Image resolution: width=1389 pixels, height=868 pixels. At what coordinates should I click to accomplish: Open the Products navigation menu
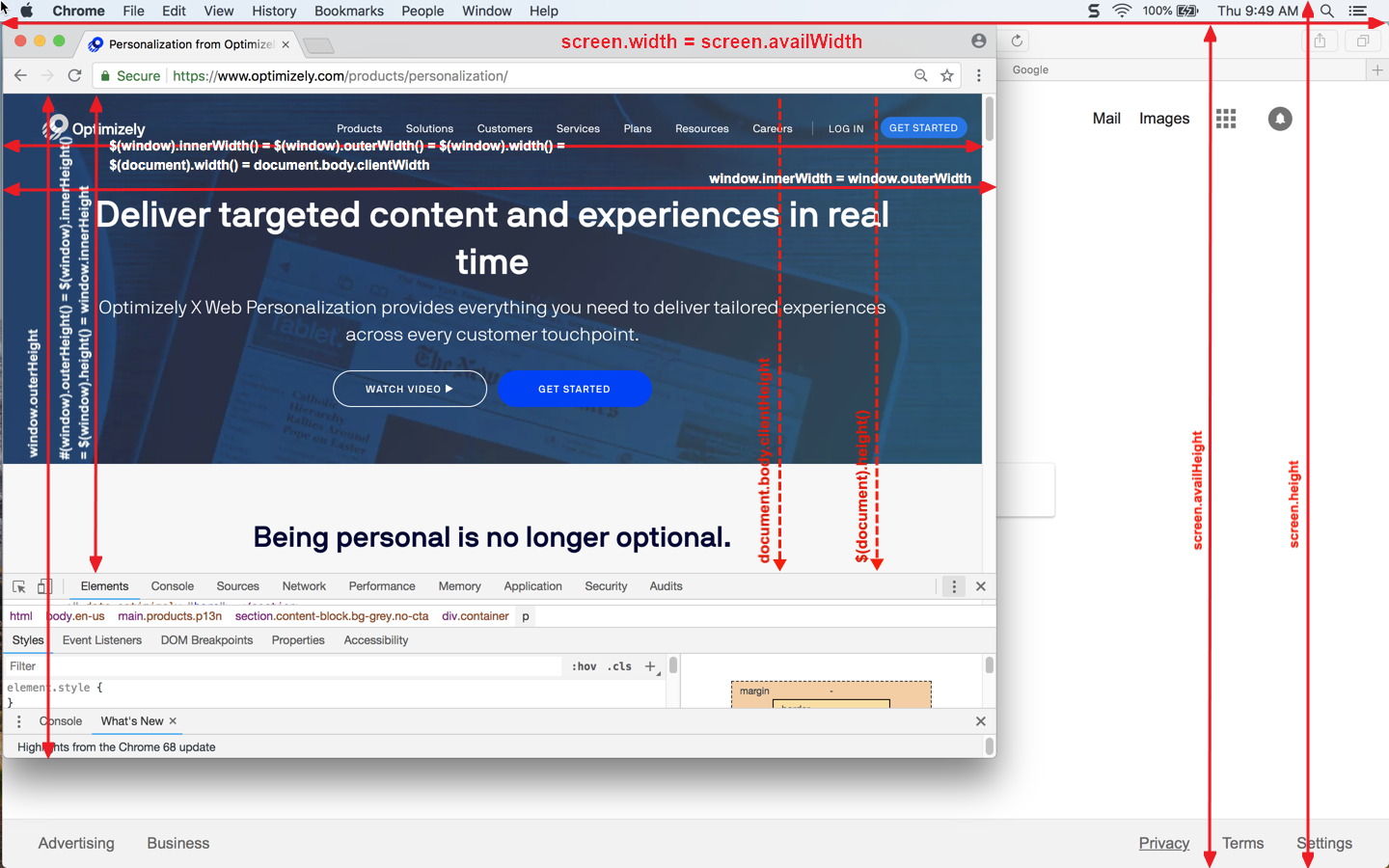coord(360,128)
